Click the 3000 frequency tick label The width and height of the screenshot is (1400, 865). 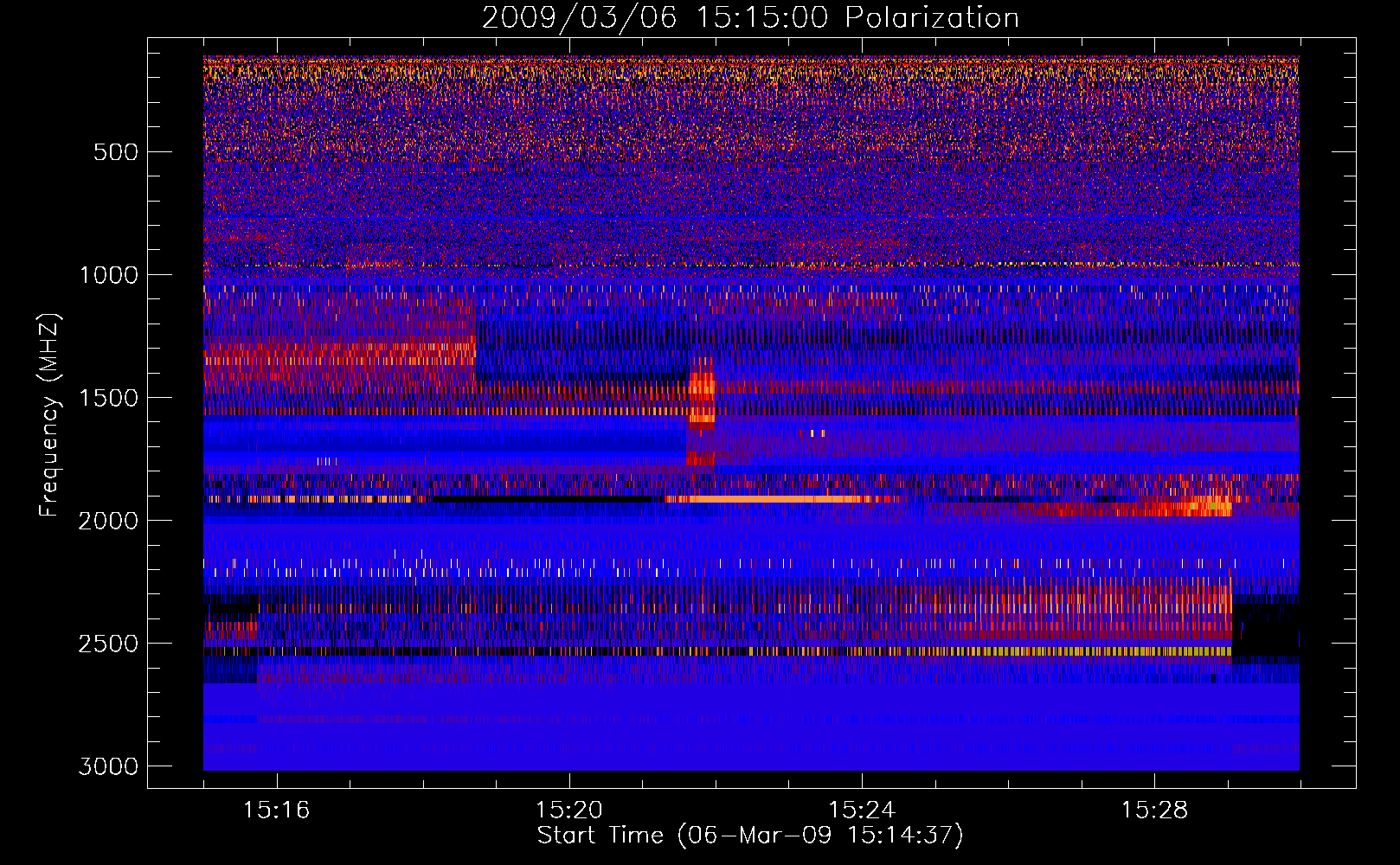[108, 766]
